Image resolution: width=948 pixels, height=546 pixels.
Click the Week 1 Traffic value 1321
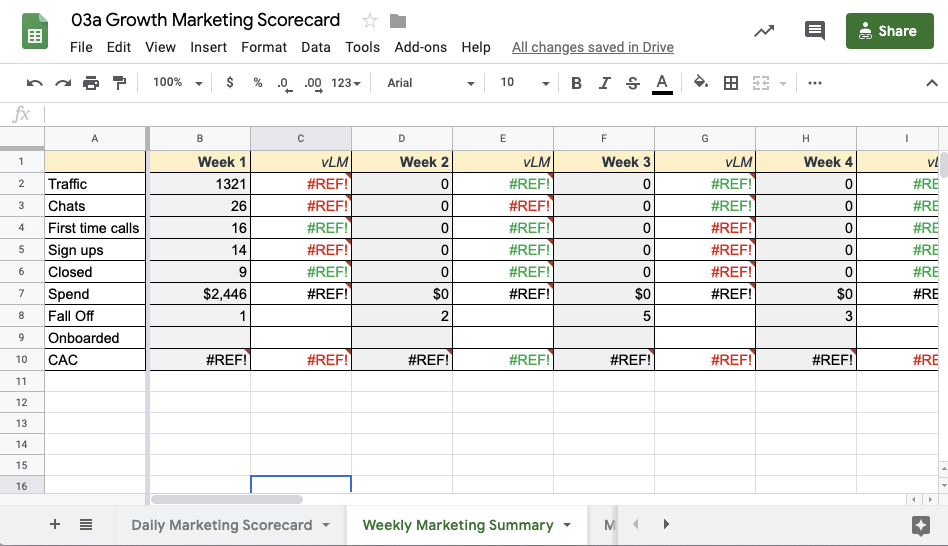[x=200, y=184]
